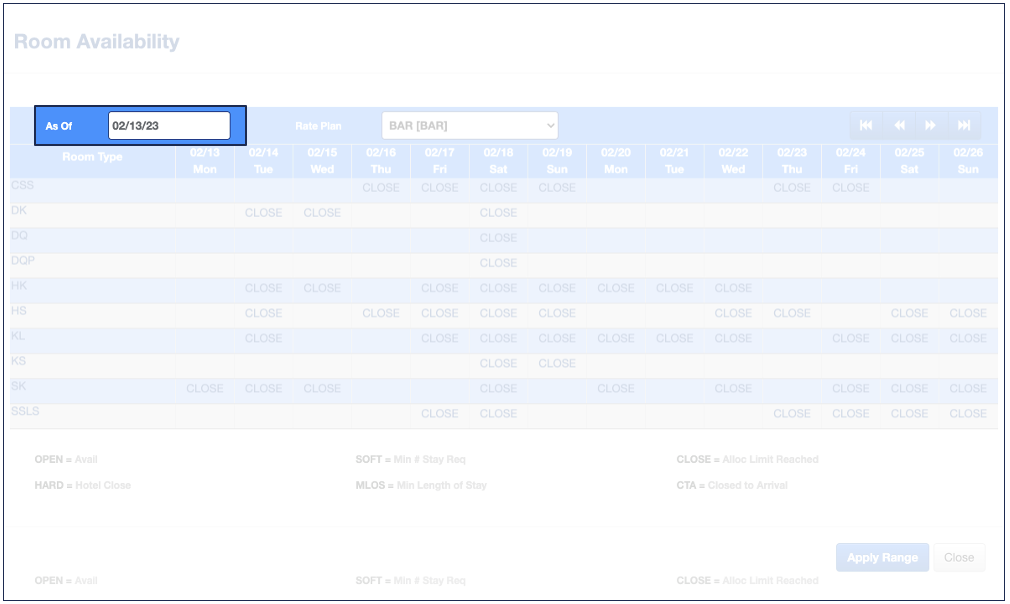Image resolution: width=1010 pixels, height=604 pixels.
Task: Click the CLOSE cell for DQ on 02/18
Action: pos(498,238)
